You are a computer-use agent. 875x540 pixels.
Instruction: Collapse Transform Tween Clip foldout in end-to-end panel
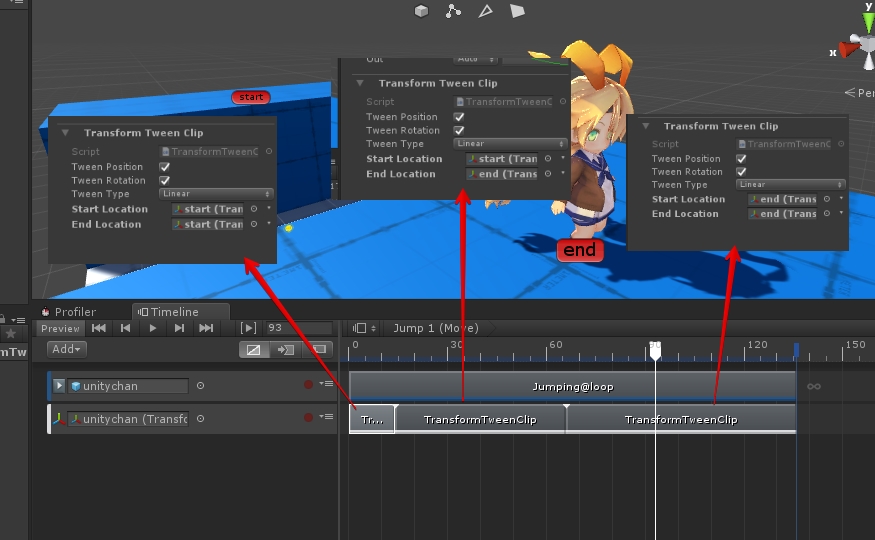tap(646, 126)
